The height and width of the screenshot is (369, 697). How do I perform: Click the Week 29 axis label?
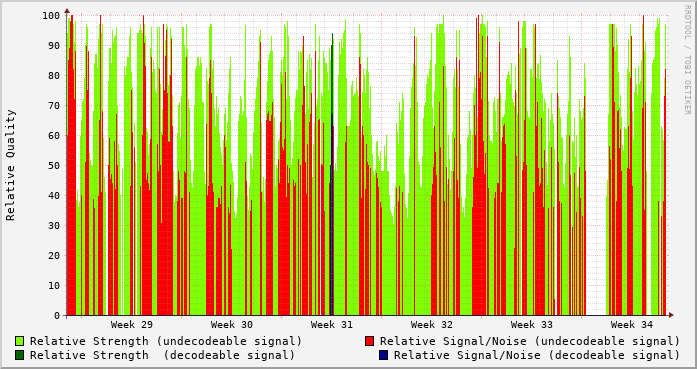pyautogui.click(x=132, y=325)
